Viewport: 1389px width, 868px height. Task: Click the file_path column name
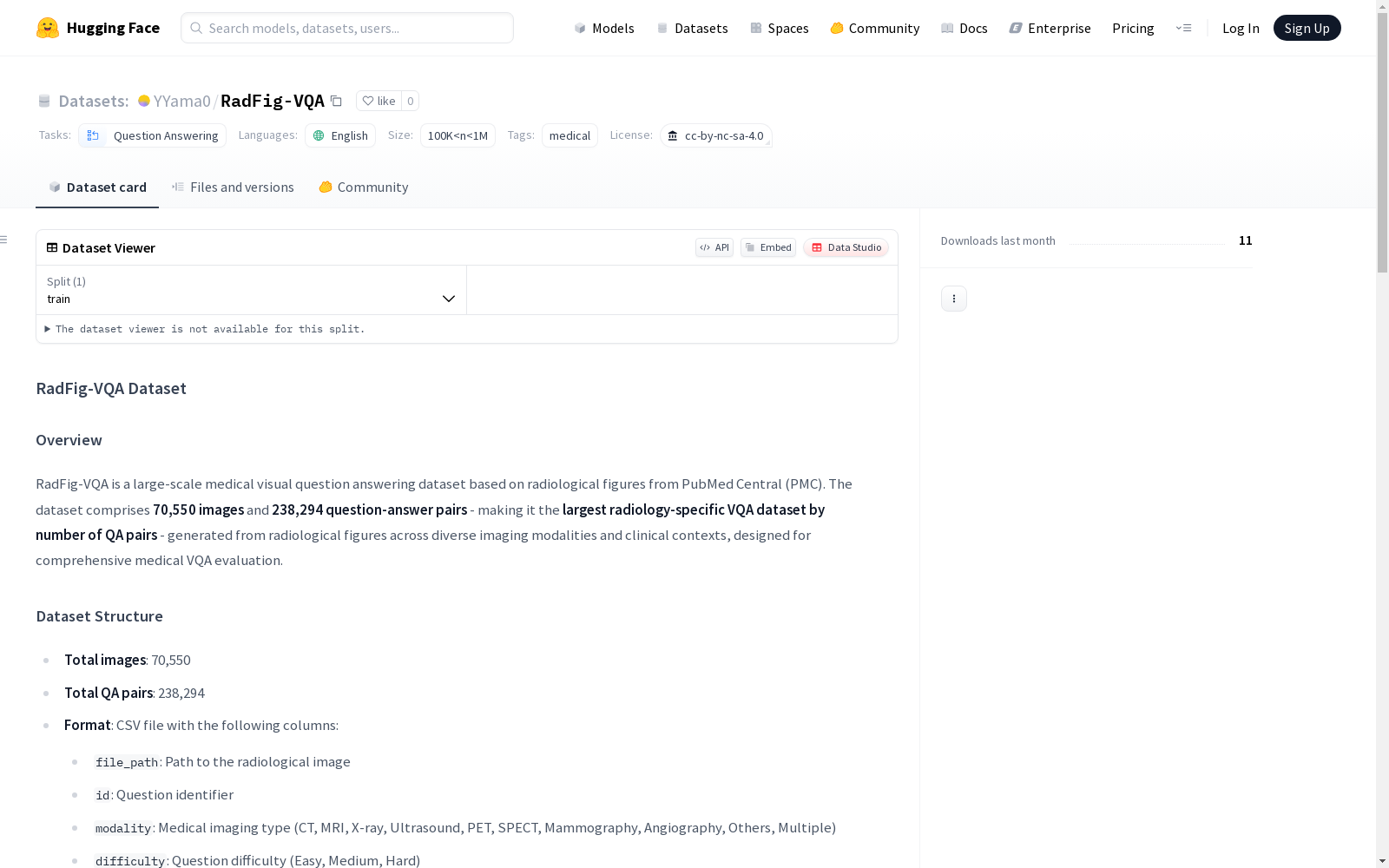pos(127,762)
